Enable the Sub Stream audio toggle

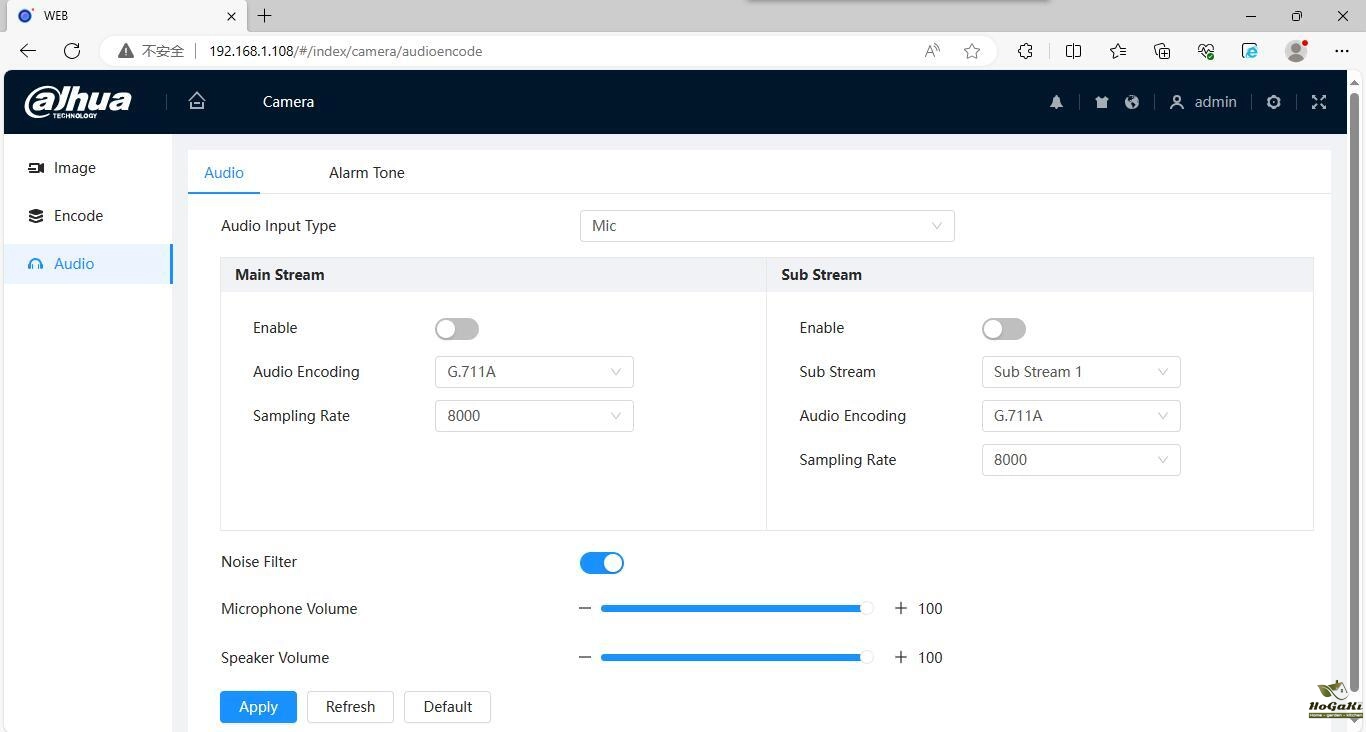click(1003, 329)
